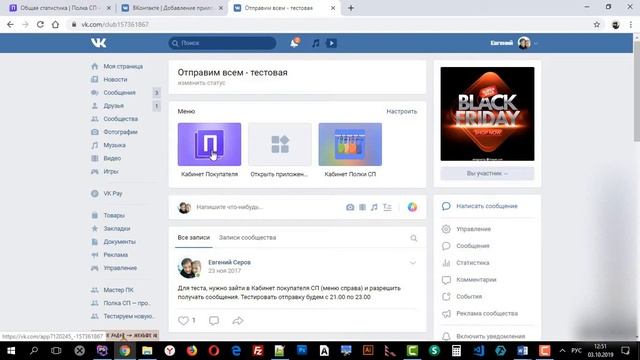Click the camera icon in post box
Image resolution: width=640 pixels, height=360 pixels.
350,207
